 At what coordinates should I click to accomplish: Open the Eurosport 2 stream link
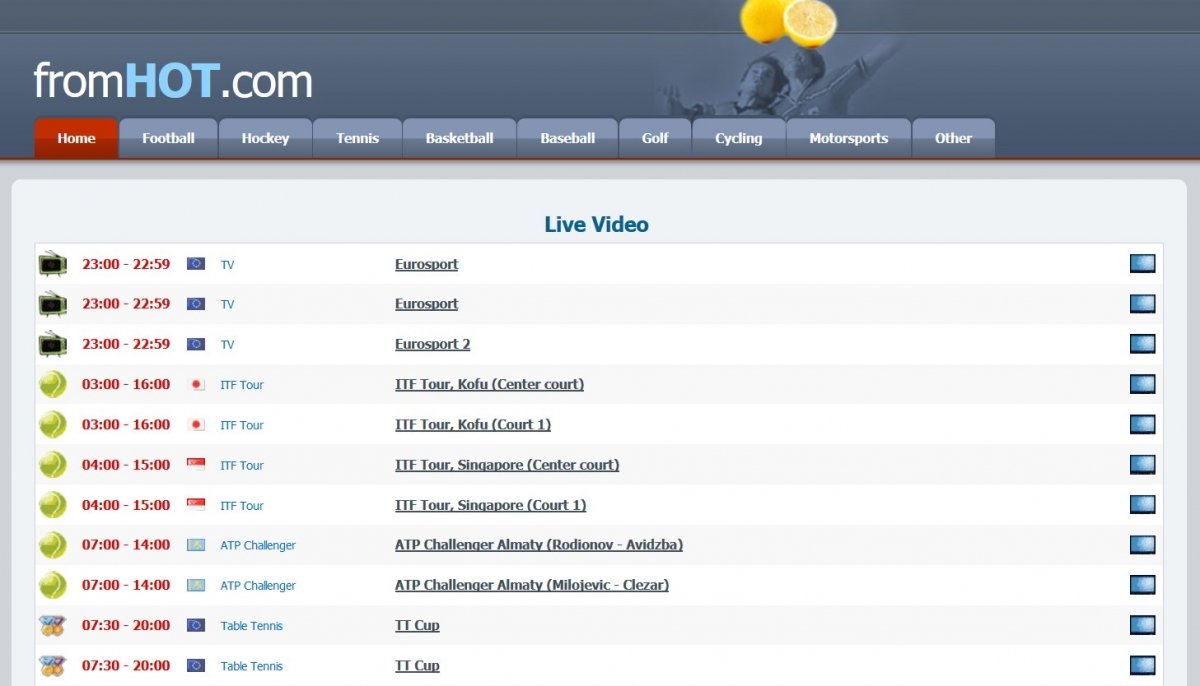pos(432,344)
